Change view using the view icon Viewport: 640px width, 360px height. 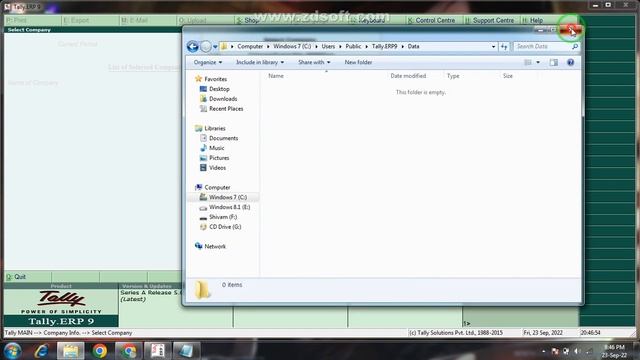[528, 62]
